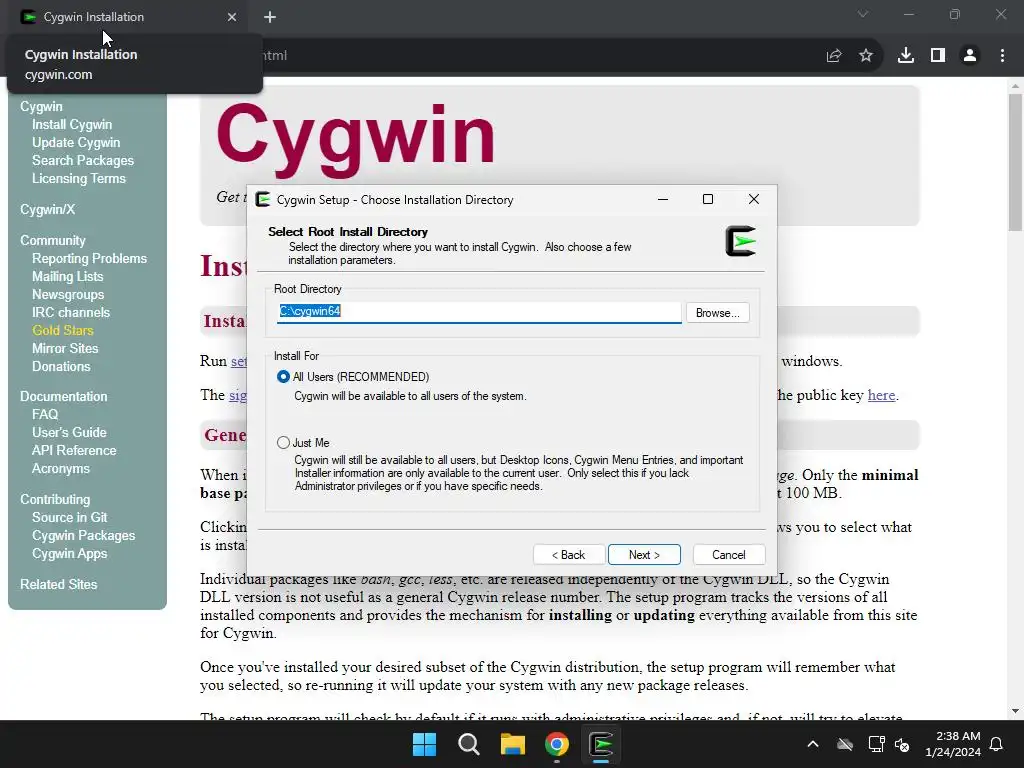This screenshot has width=1024, height=768.
Task: Open Source in Git link
Action: click(x=69, y=517)
